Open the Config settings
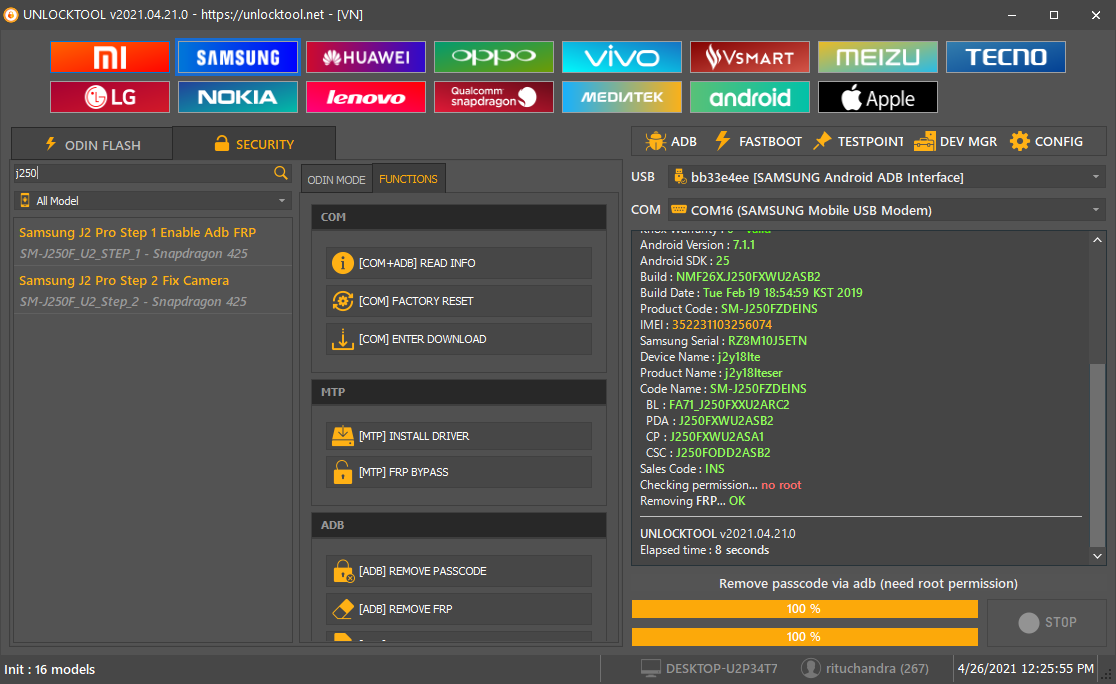The image size is (1116, 684). tap(1046, 142)
